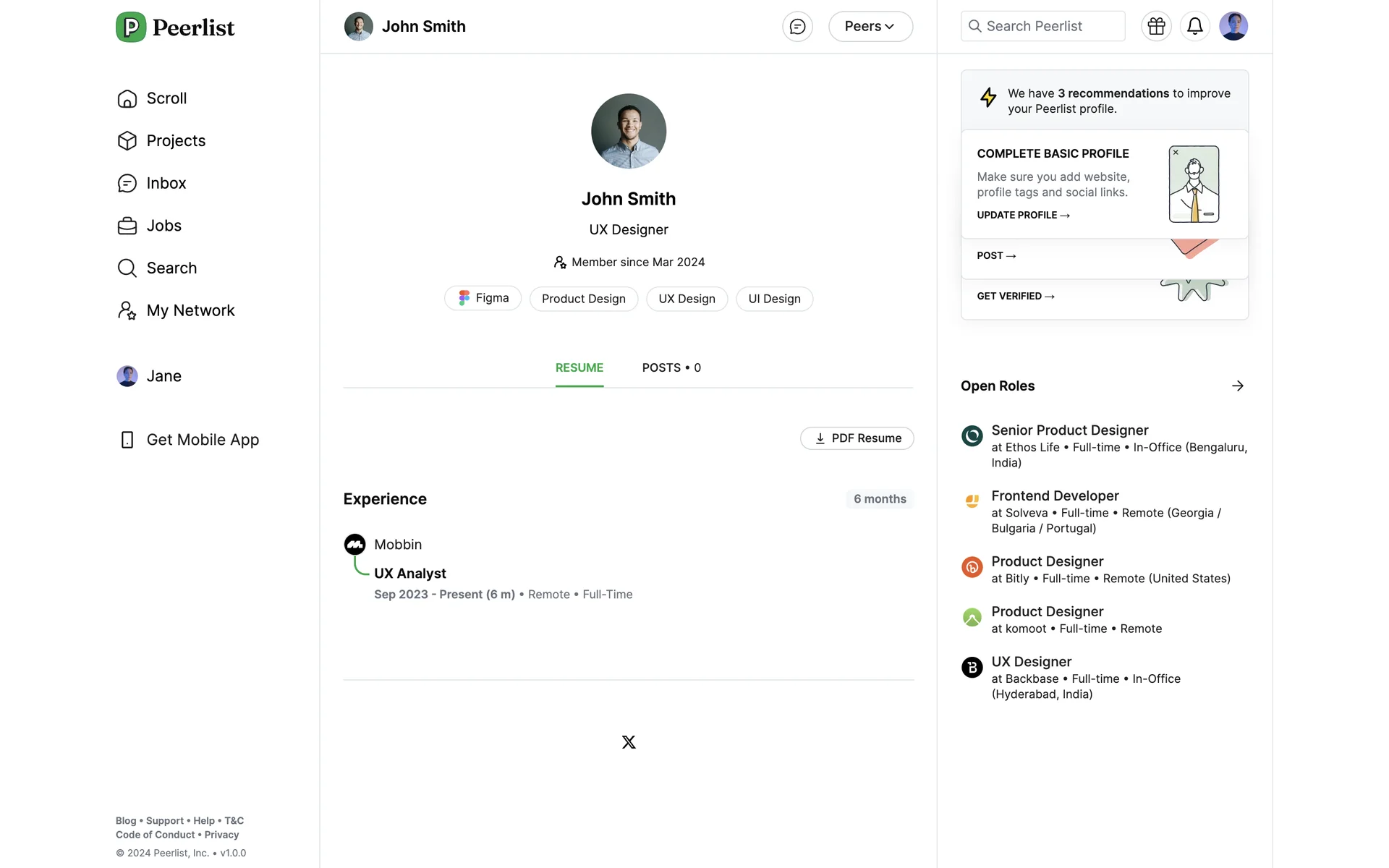Image resolution: width=1389 pixels, height=868 pixels.
Task: Select the RESUME tab
Action: coord(579,368)
